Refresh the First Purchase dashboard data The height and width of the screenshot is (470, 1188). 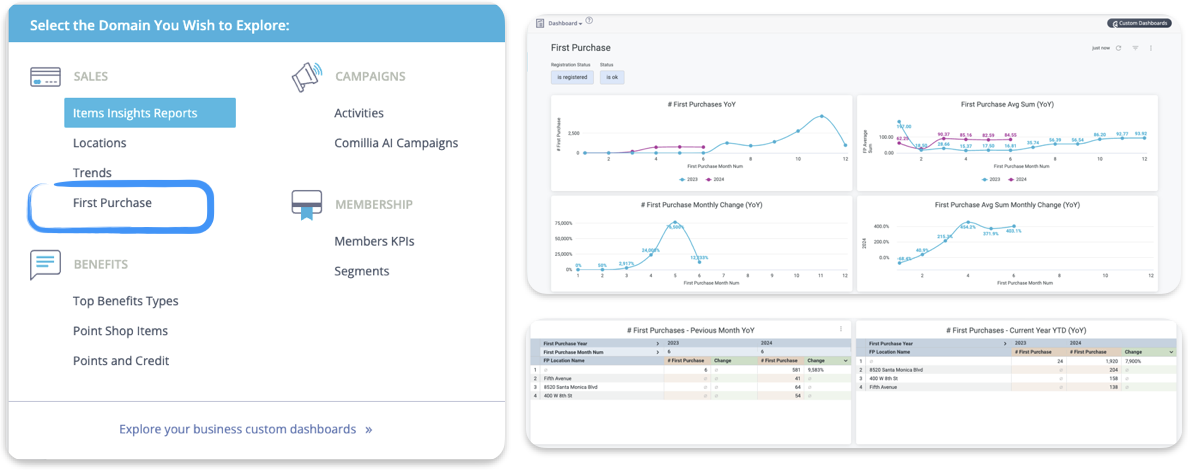click(x=1118, y=48)
